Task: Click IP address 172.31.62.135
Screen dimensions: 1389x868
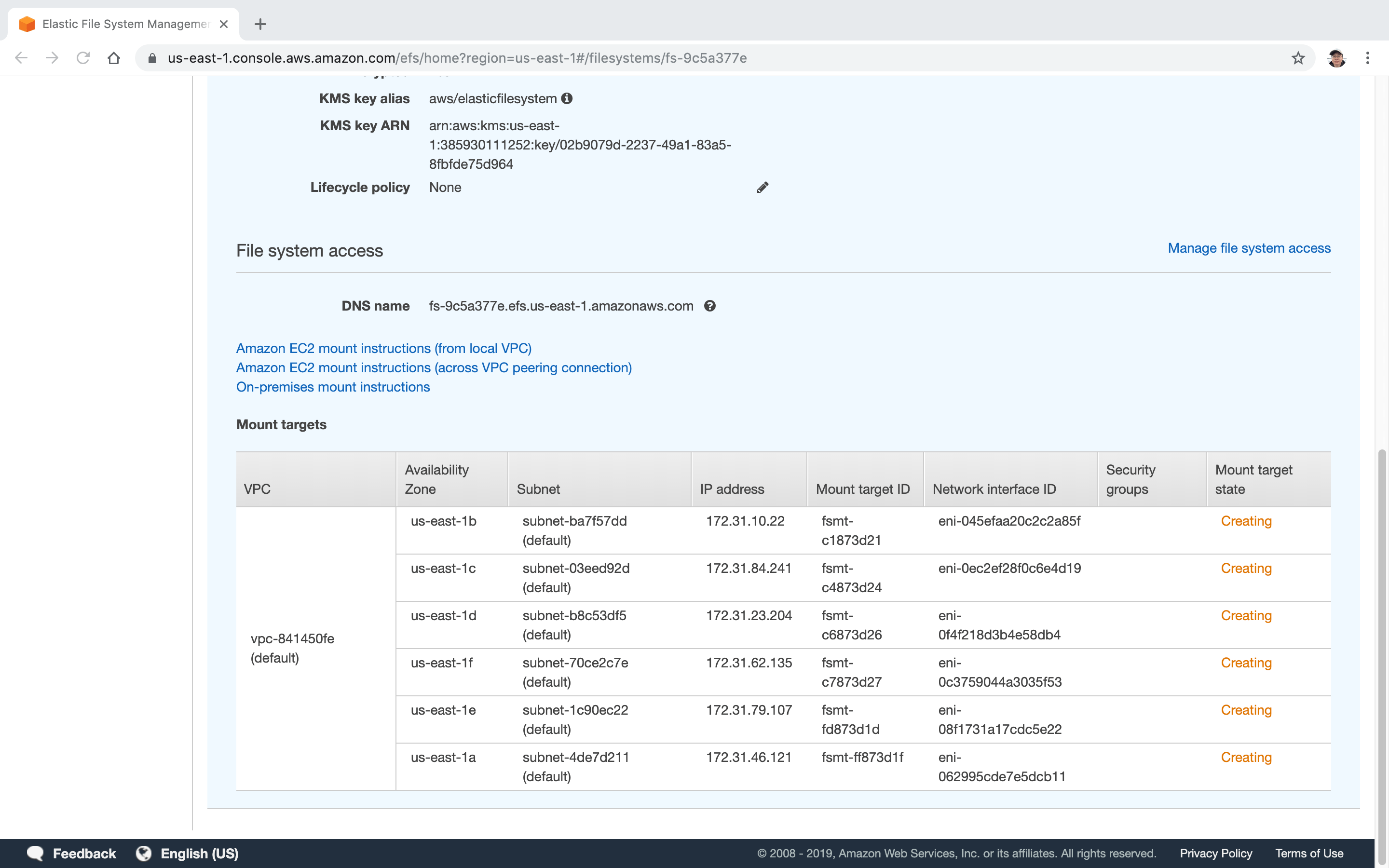Action: (749, 663)
